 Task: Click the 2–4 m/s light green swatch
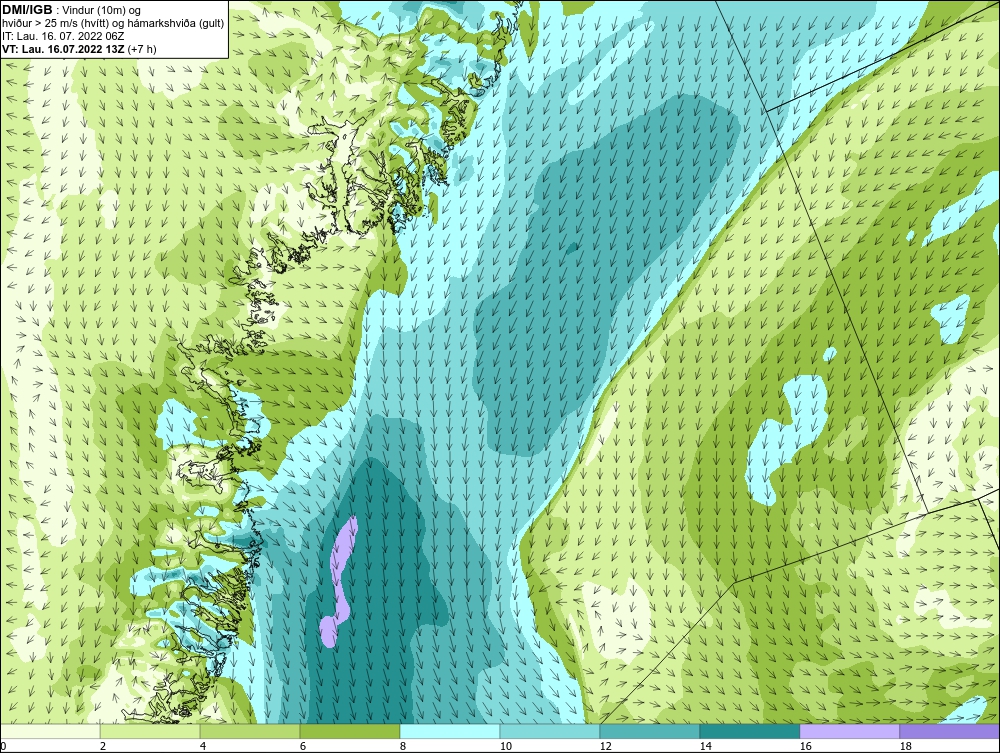pos(150,731)
